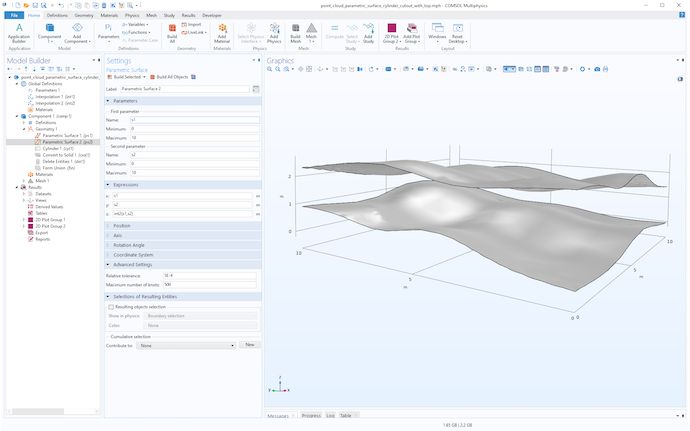Image resolution: width=690 pixels, height=431 pixels.
Task: Click the icon beside the Label field
Action: click(x=256, y=89)
